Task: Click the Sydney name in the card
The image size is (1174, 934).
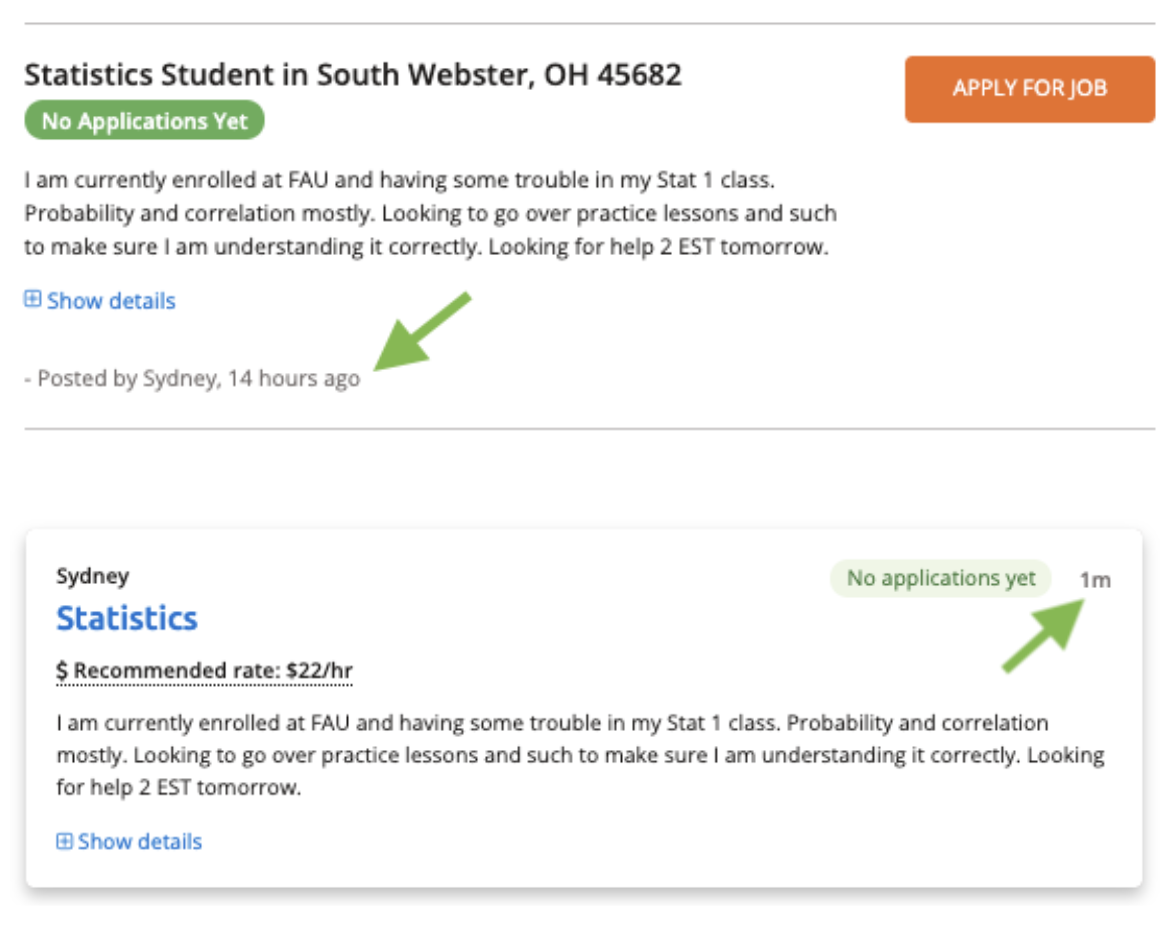Action: [92, 576]
